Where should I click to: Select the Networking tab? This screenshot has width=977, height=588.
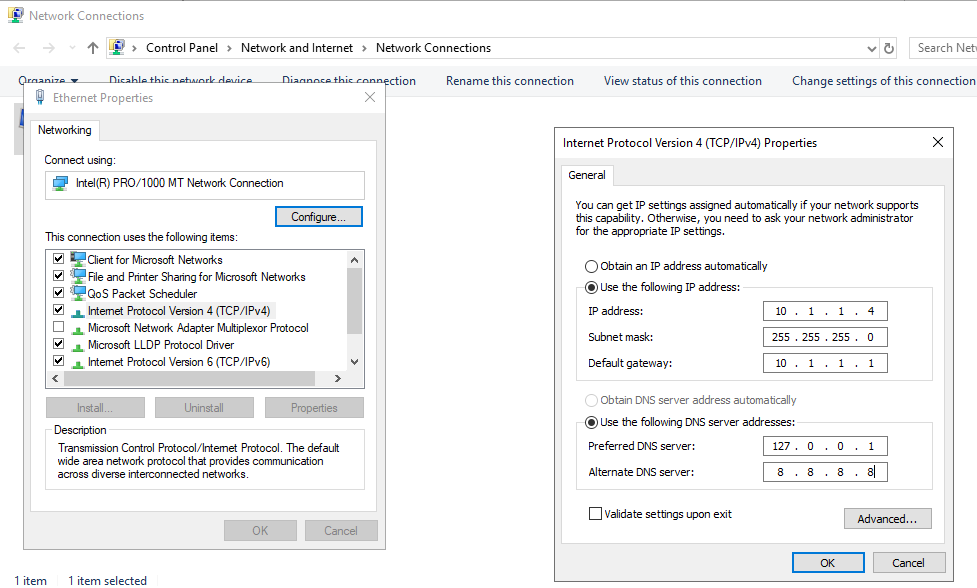pos(65,130)
